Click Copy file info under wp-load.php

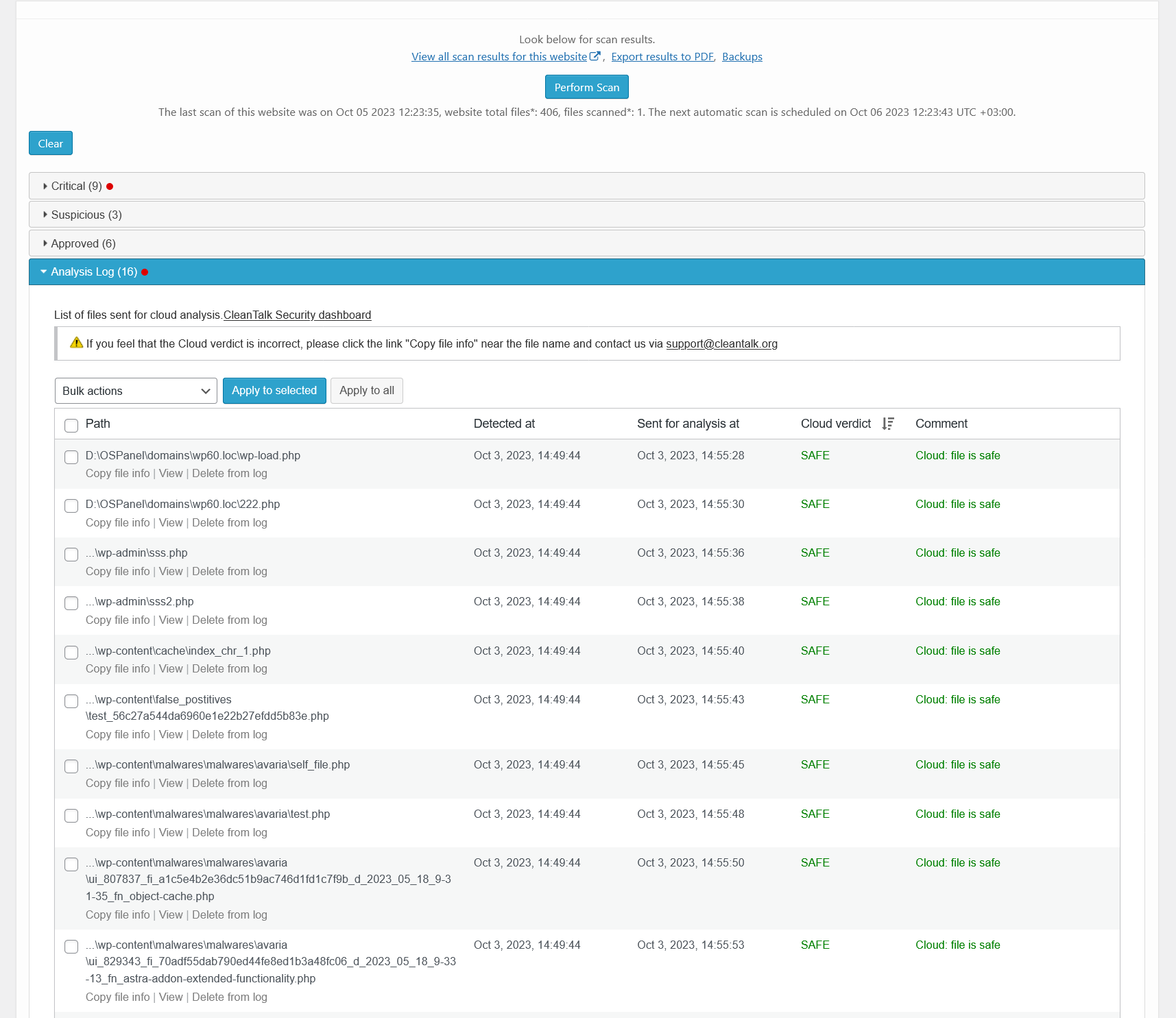click(x=117, y=473)
